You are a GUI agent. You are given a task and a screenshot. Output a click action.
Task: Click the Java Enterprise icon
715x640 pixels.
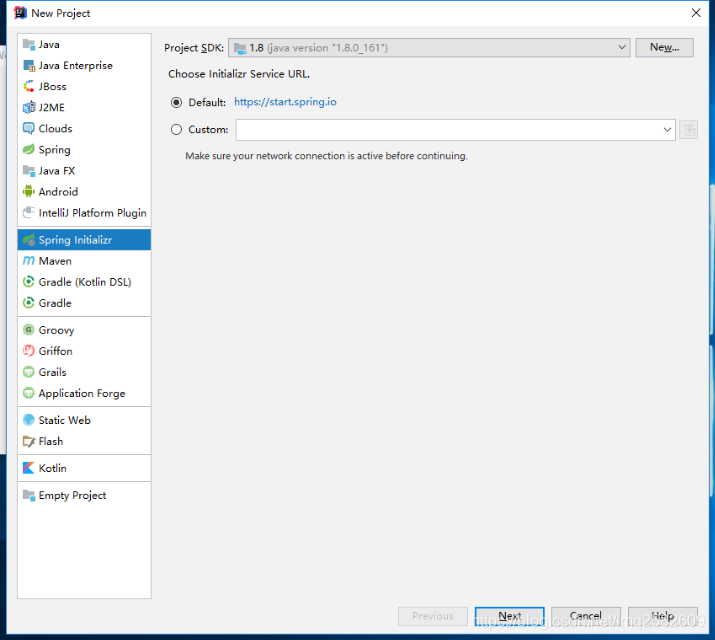(29, 66)
